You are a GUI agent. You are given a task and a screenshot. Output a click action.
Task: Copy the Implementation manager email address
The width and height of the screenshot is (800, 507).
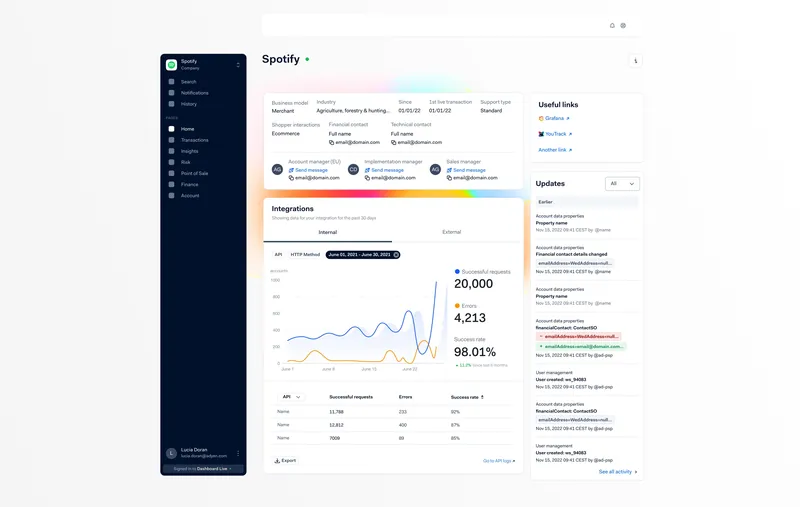367,178
